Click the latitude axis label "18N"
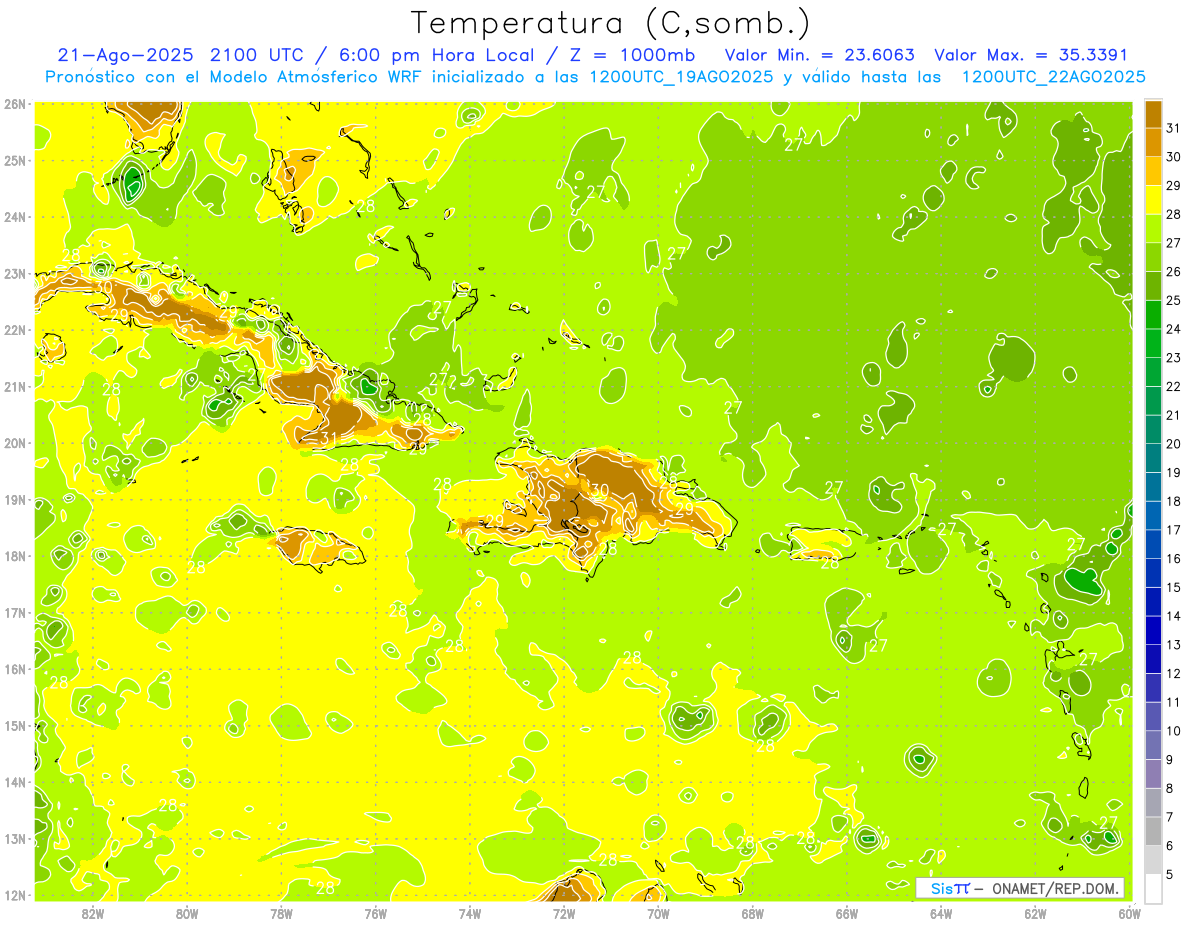 [x=15, y=556]
